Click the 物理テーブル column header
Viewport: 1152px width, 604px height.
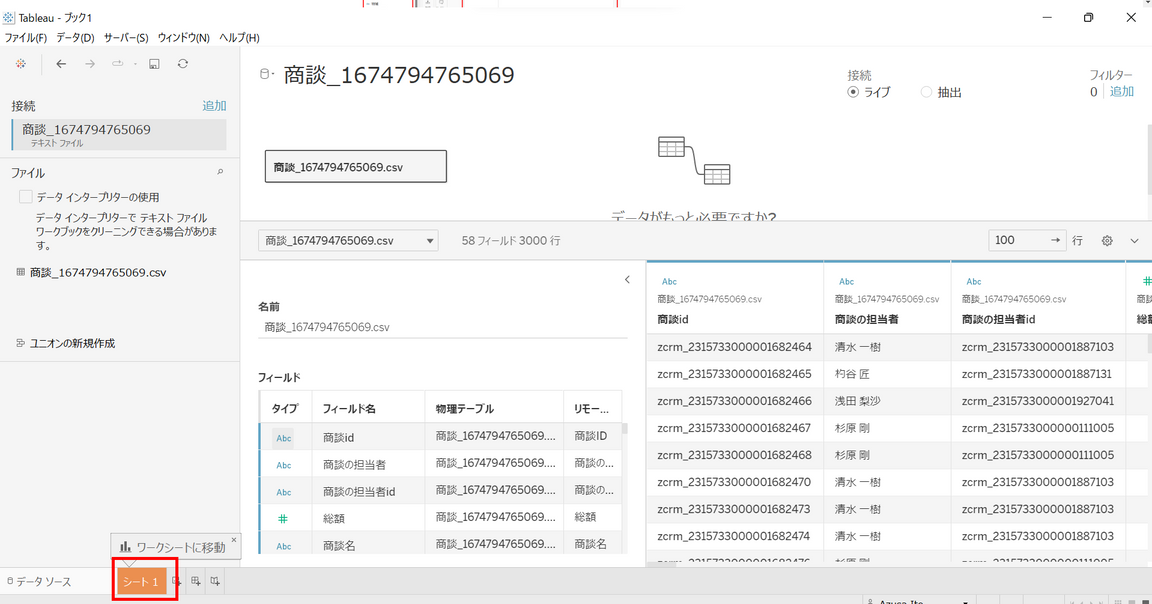tap(494, 409)
